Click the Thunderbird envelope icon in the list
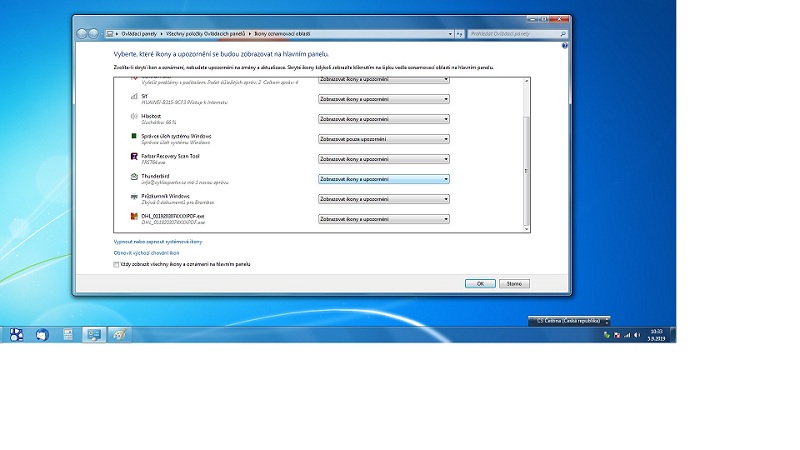 click(134, 176)
